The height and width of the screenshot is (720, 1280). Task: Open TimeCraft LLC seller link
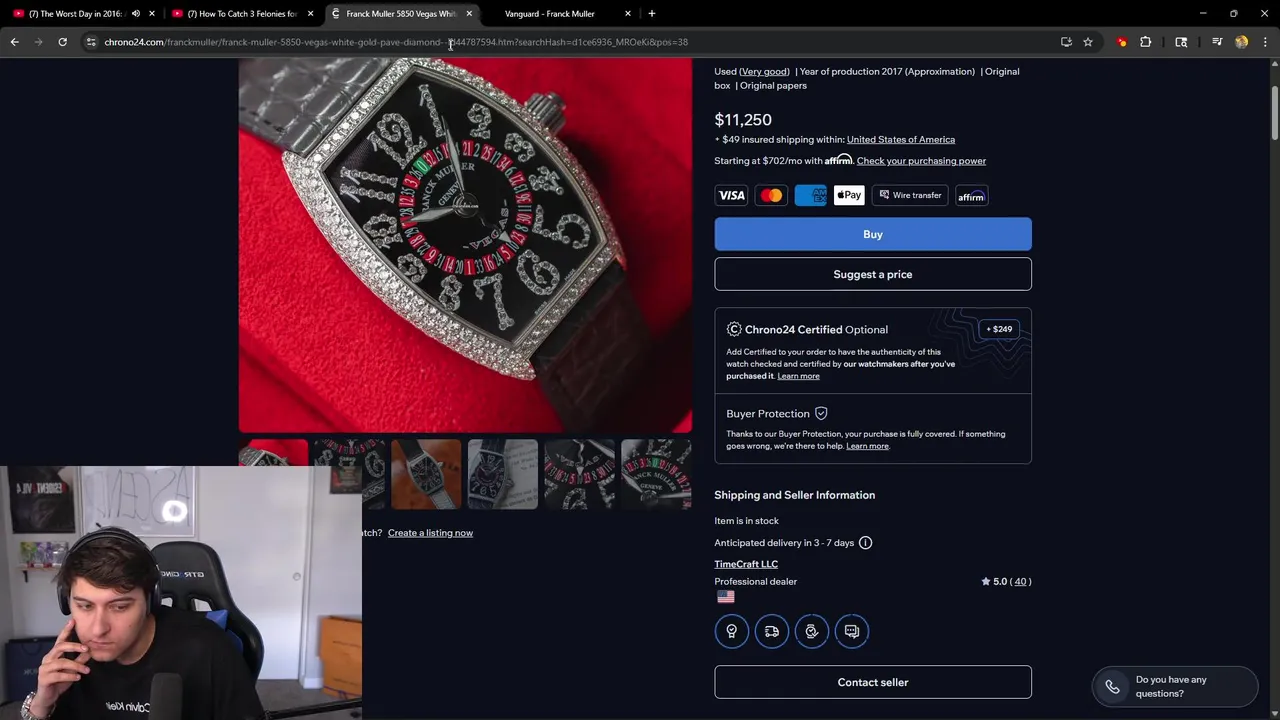coord(746,564)
